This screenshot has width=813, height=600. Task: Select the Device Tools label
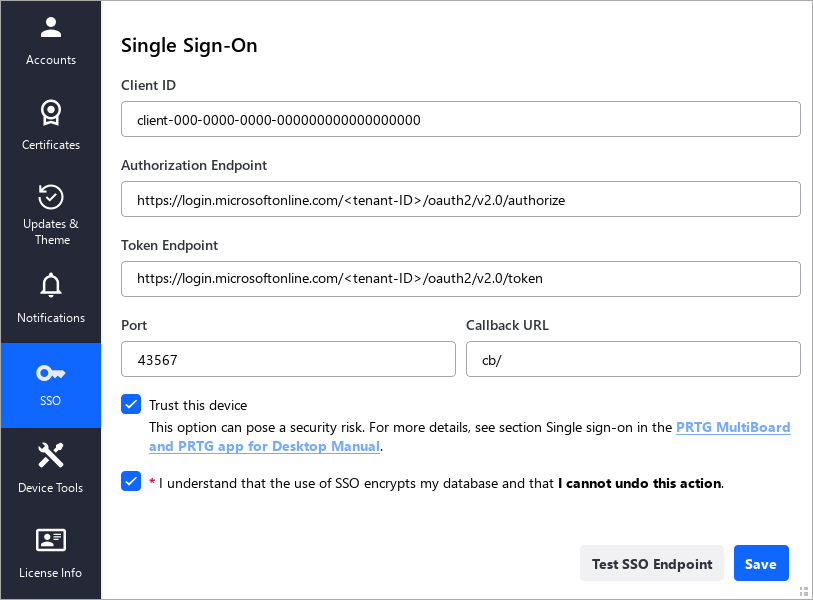point(51,488)
